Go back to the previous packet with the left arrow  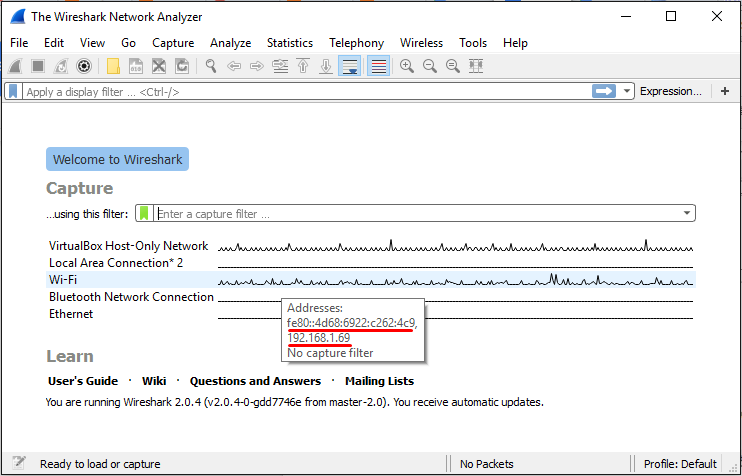click(234, 66)
